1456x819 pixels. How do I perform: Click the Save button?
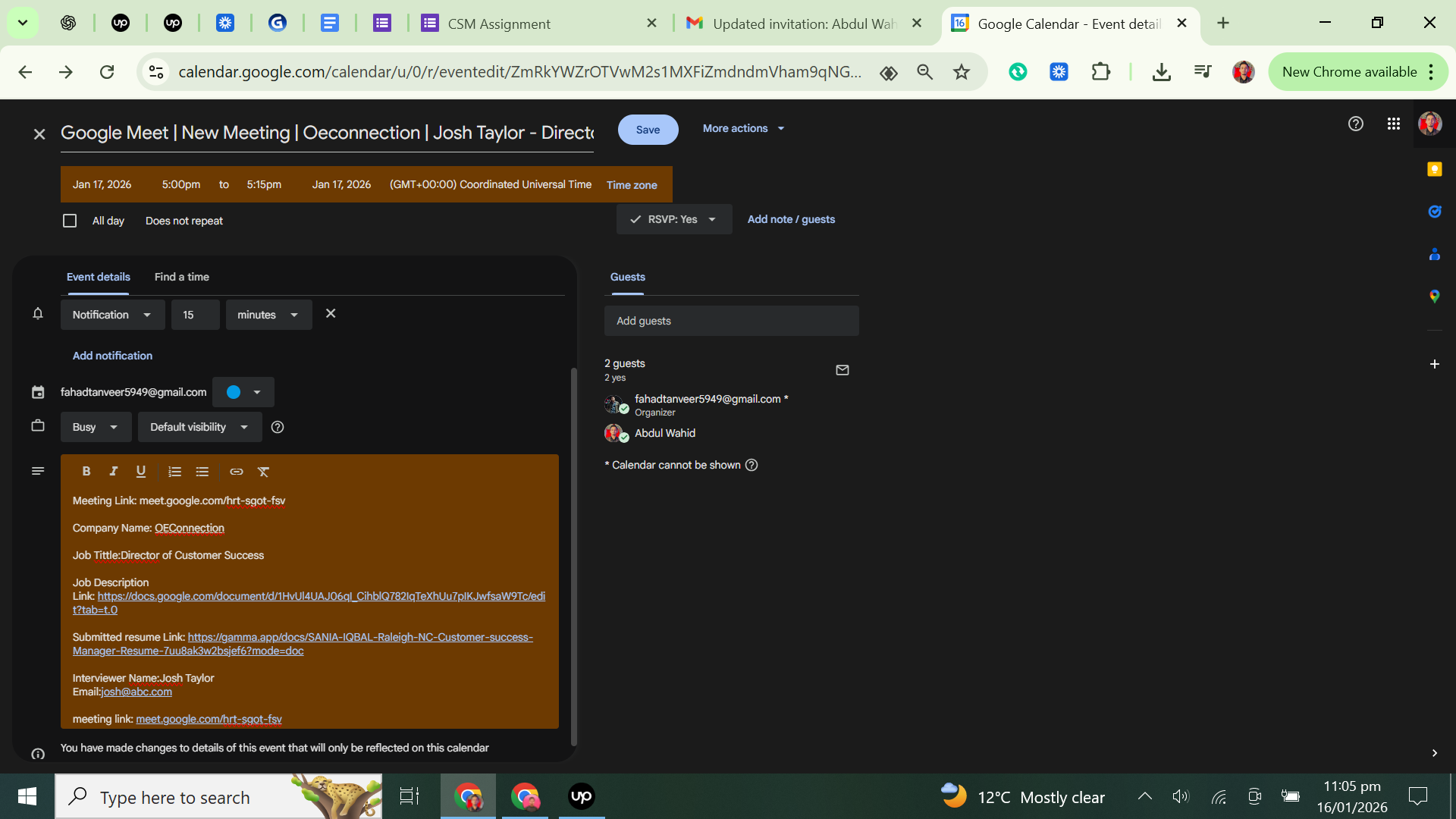point(648,130)
